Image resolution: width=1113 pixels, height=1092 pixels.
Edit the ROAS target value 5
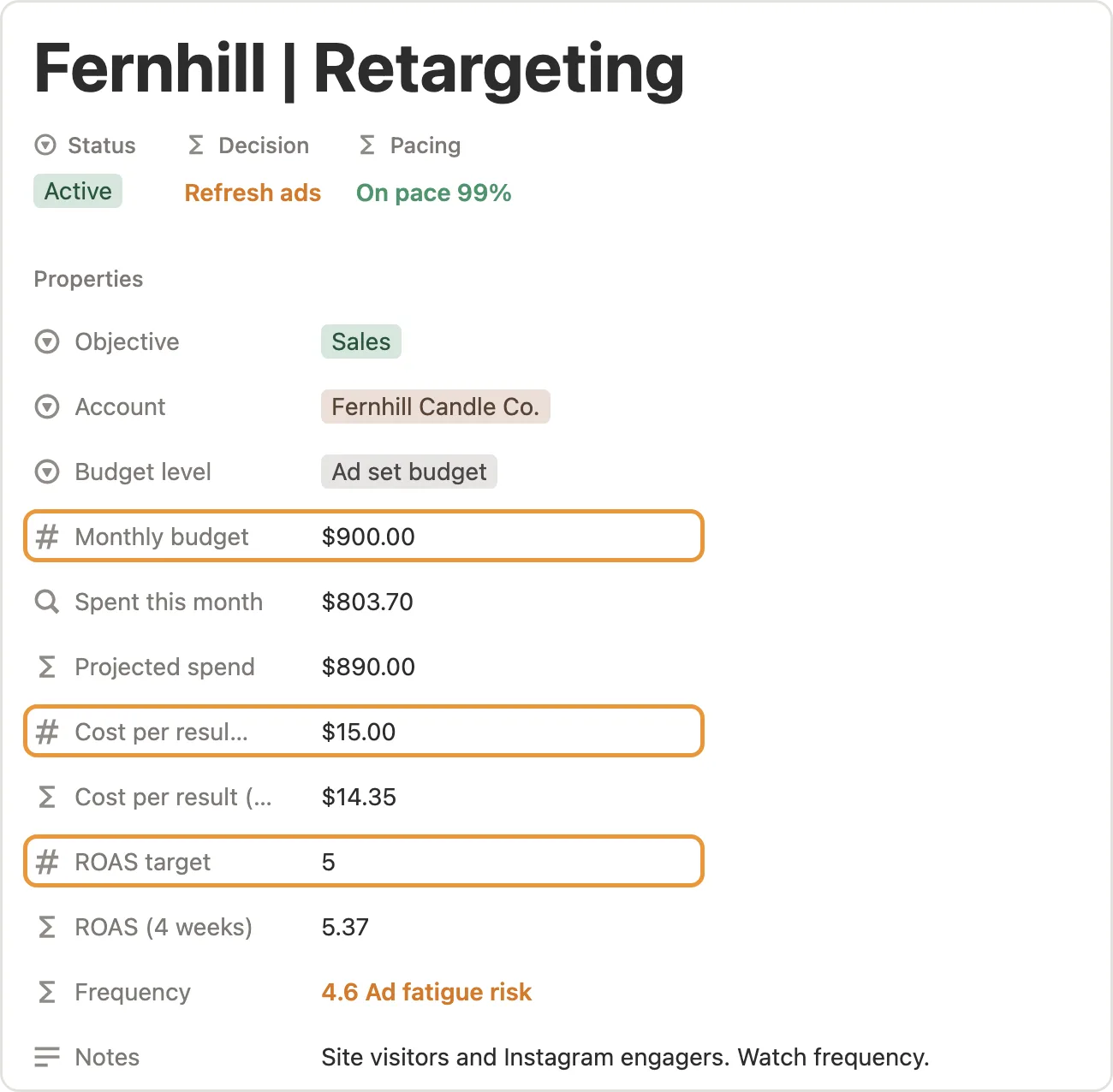coord(329,863)
